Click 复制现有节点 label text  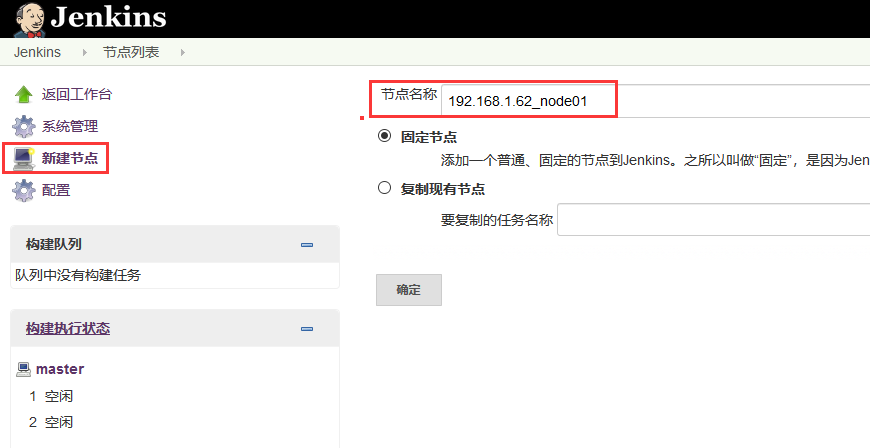click(443, 189)
